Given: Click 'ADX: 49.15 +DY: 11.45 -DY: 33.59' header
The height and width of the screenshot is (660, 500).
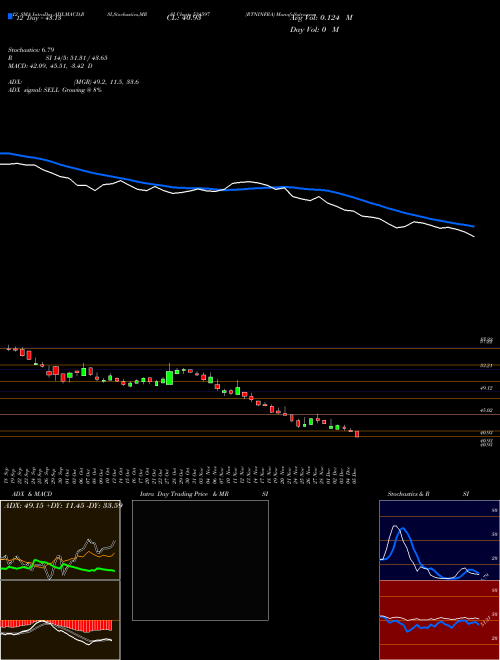Looking at the screenshot, I should pos(63,505).
